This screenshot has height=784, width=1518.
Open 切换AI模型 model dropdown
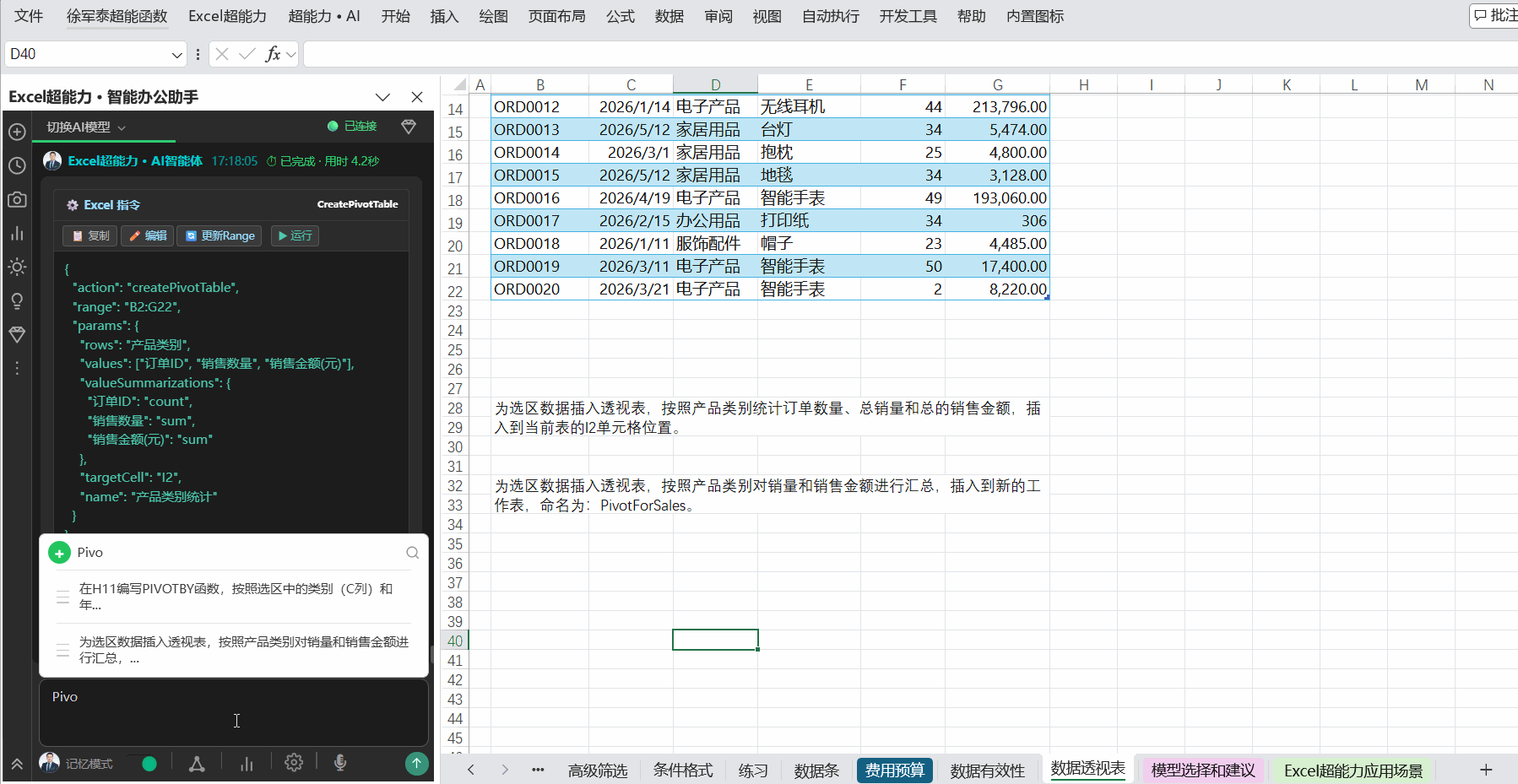pos(85,127)
